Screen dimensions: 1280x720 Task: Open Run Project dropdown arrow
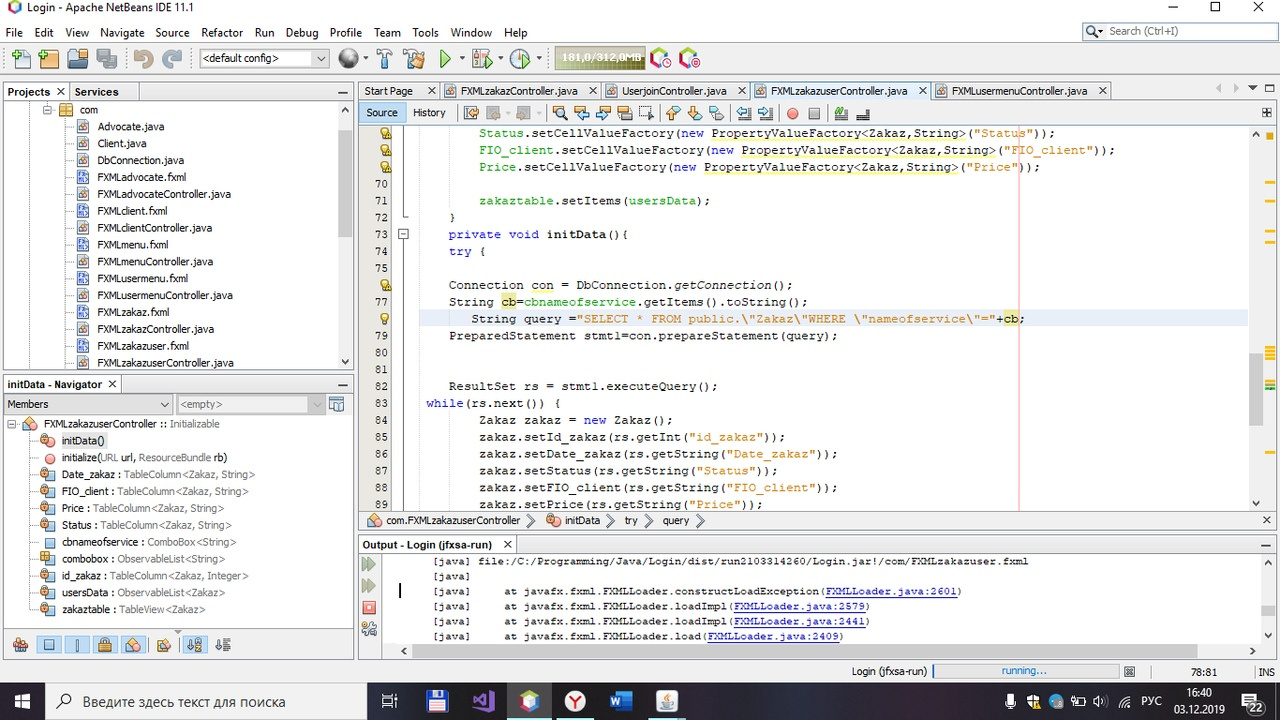pyautogui.click(x=461, y=59)
